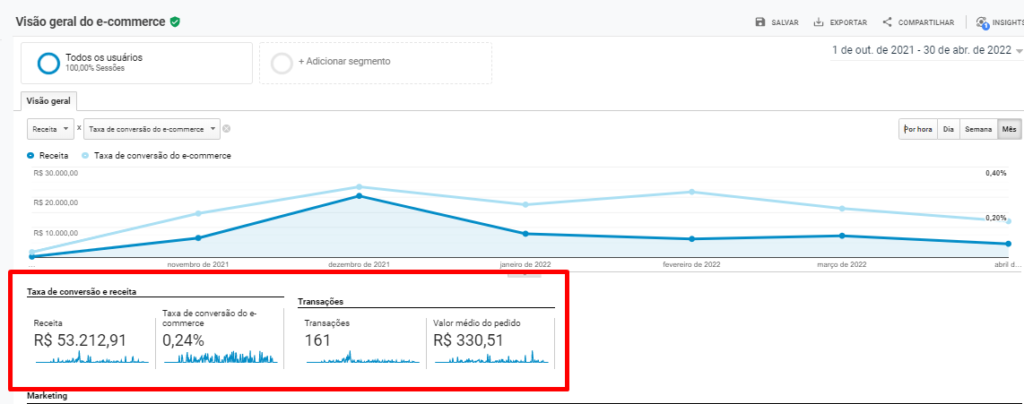This screenshot has height=404, width=1024.
Task: Open the Insights panel icon
Action: click(x=982, y=22)
